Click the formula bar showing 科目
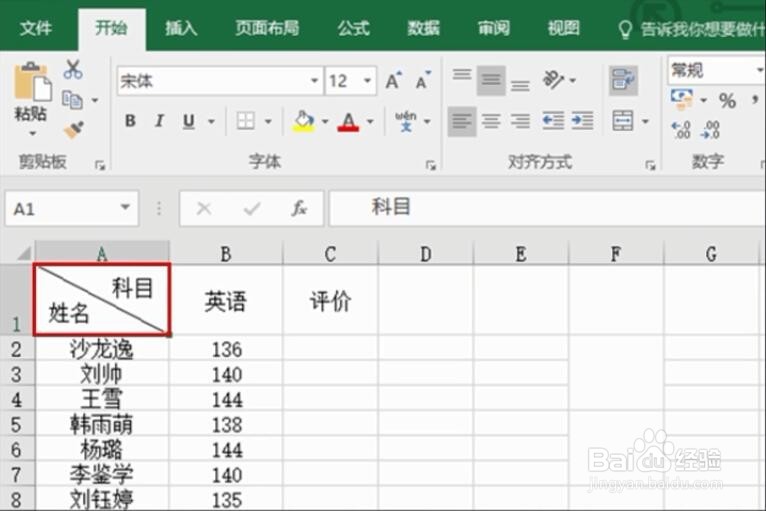 [547, 209]
